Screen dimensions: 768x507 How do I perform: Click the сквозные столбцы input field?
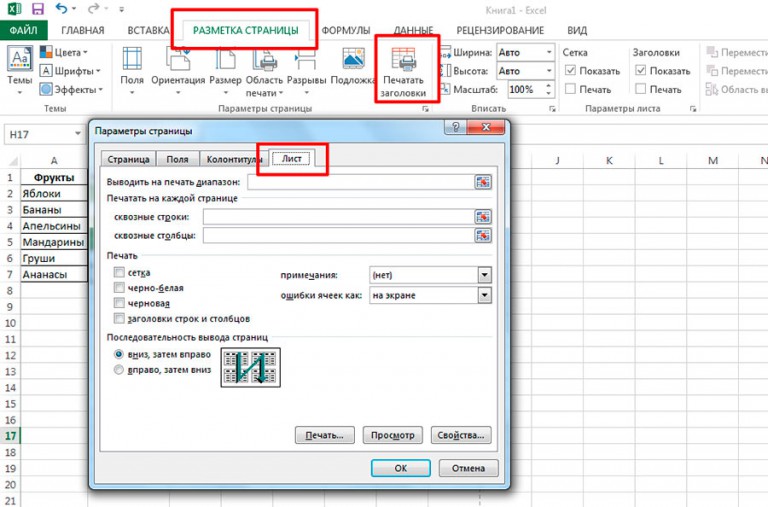pyautogui.click(x=338, y=236)
